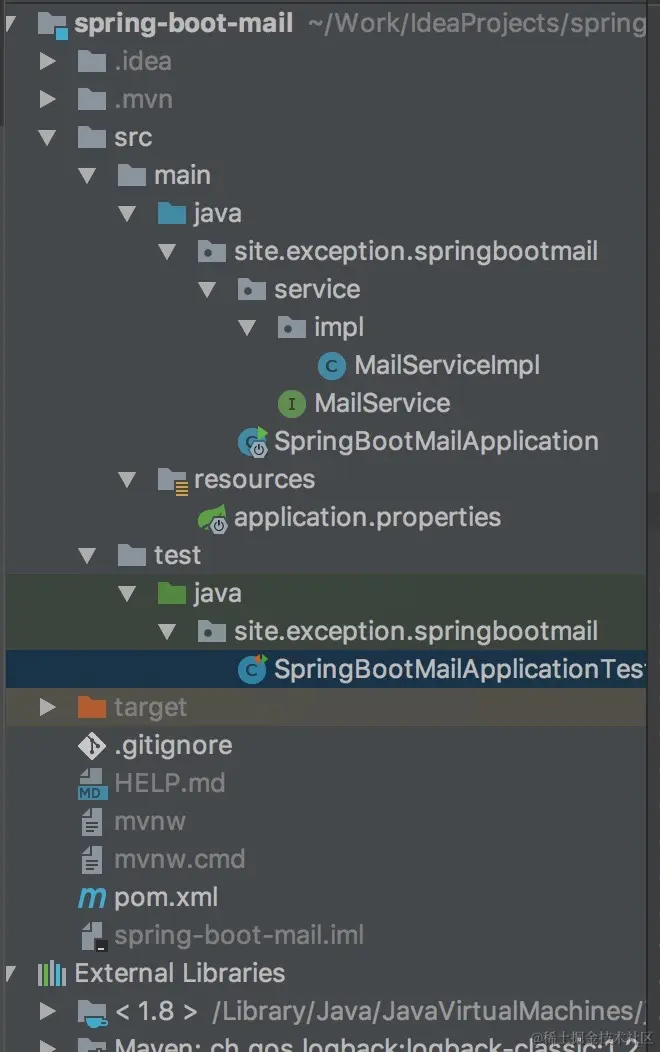Click the application.properties Spring leaf icon
This screenshot has height=1052, width=660.
[213, 519]
